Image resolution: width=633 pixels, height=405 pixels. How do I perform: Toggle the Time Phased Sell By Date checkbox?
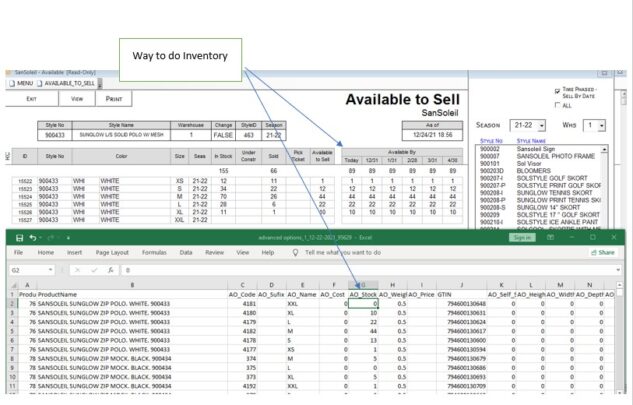[557, 91]
